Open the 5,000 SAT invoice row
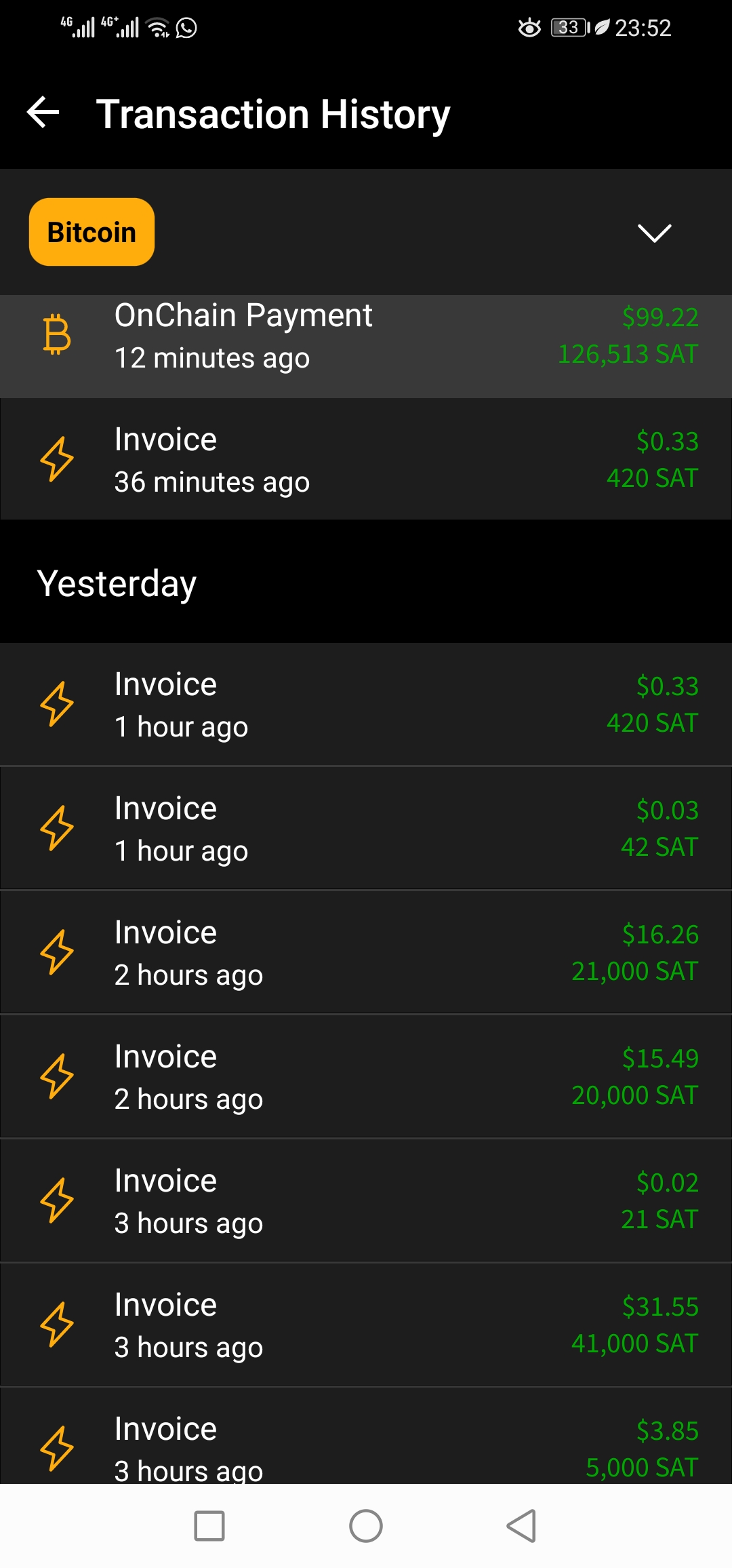The width and height of the screenshot is (732, 1568). 366,1436
